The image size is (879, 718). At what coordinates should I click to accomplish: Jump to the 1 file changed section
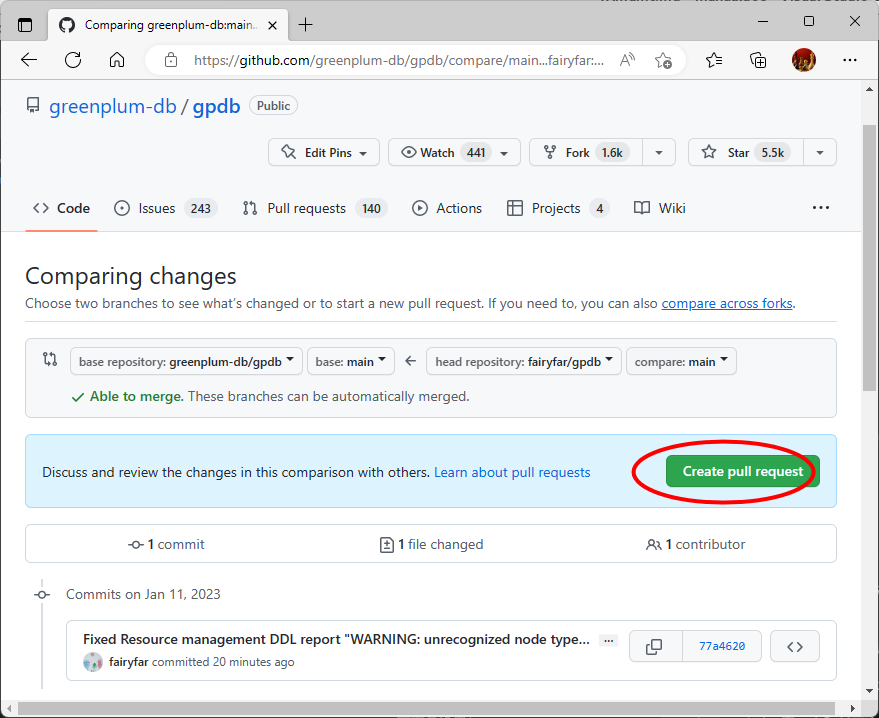[x=431, y=544]
